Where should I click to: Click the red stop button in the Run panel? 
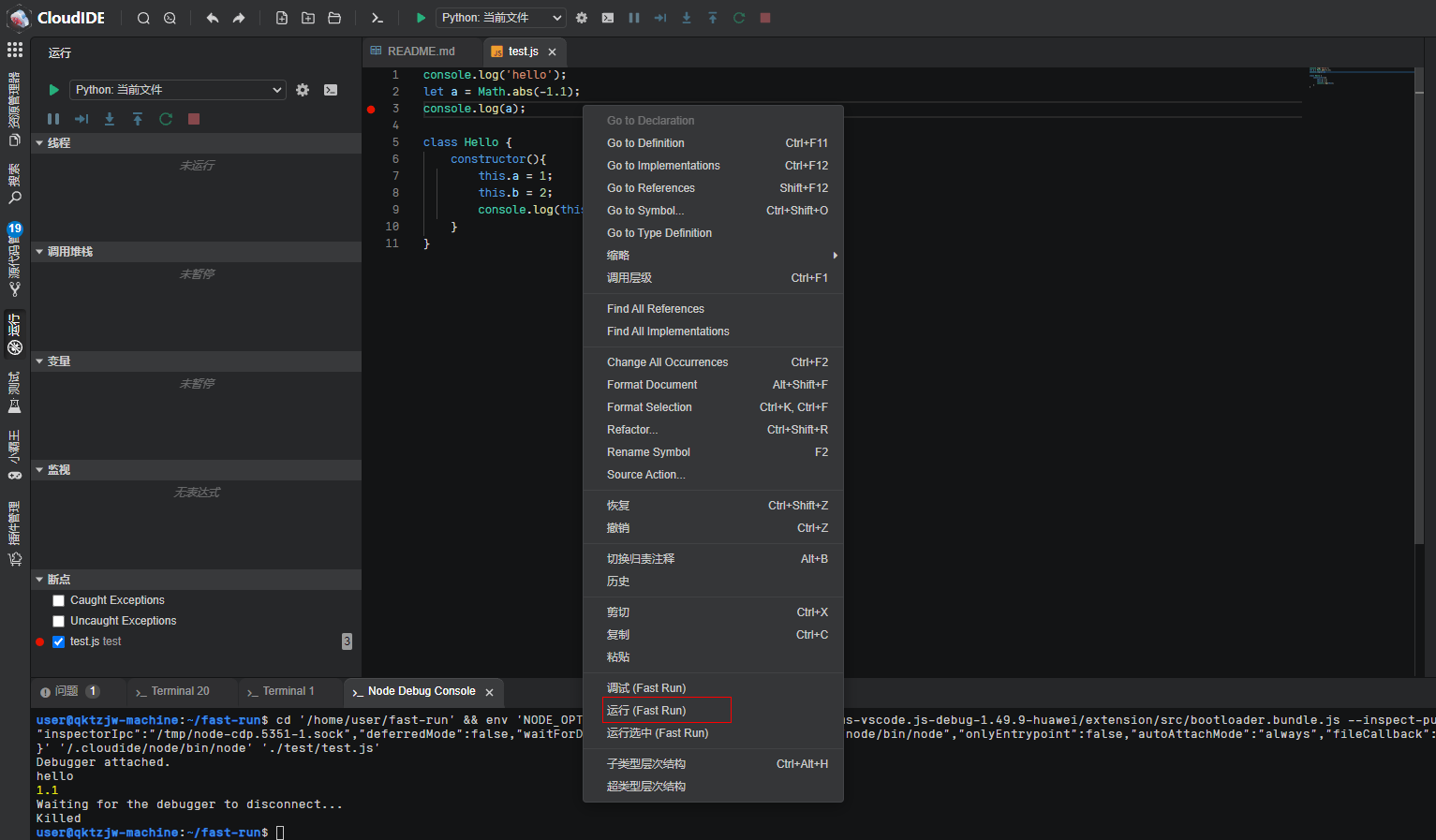194,119
